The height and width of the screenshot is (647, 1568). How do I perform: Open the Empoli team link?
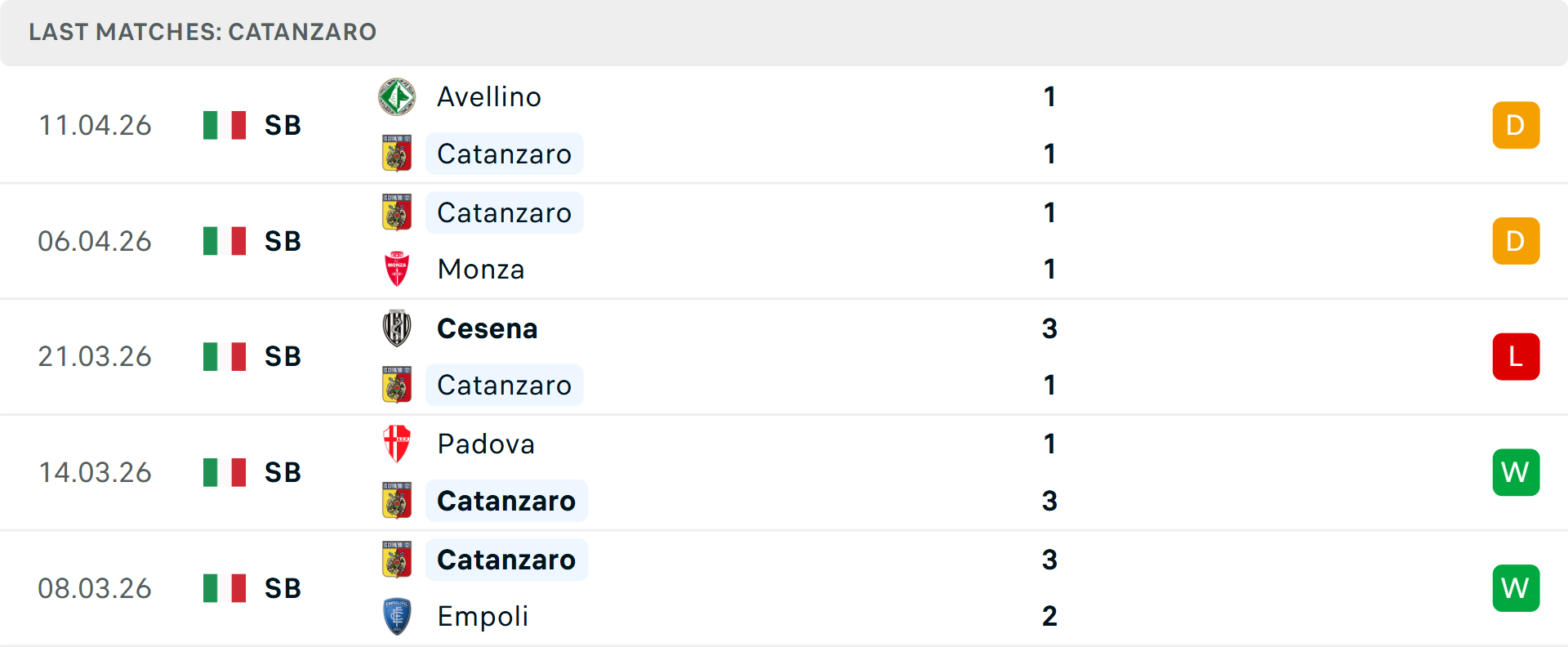(483, 616)
